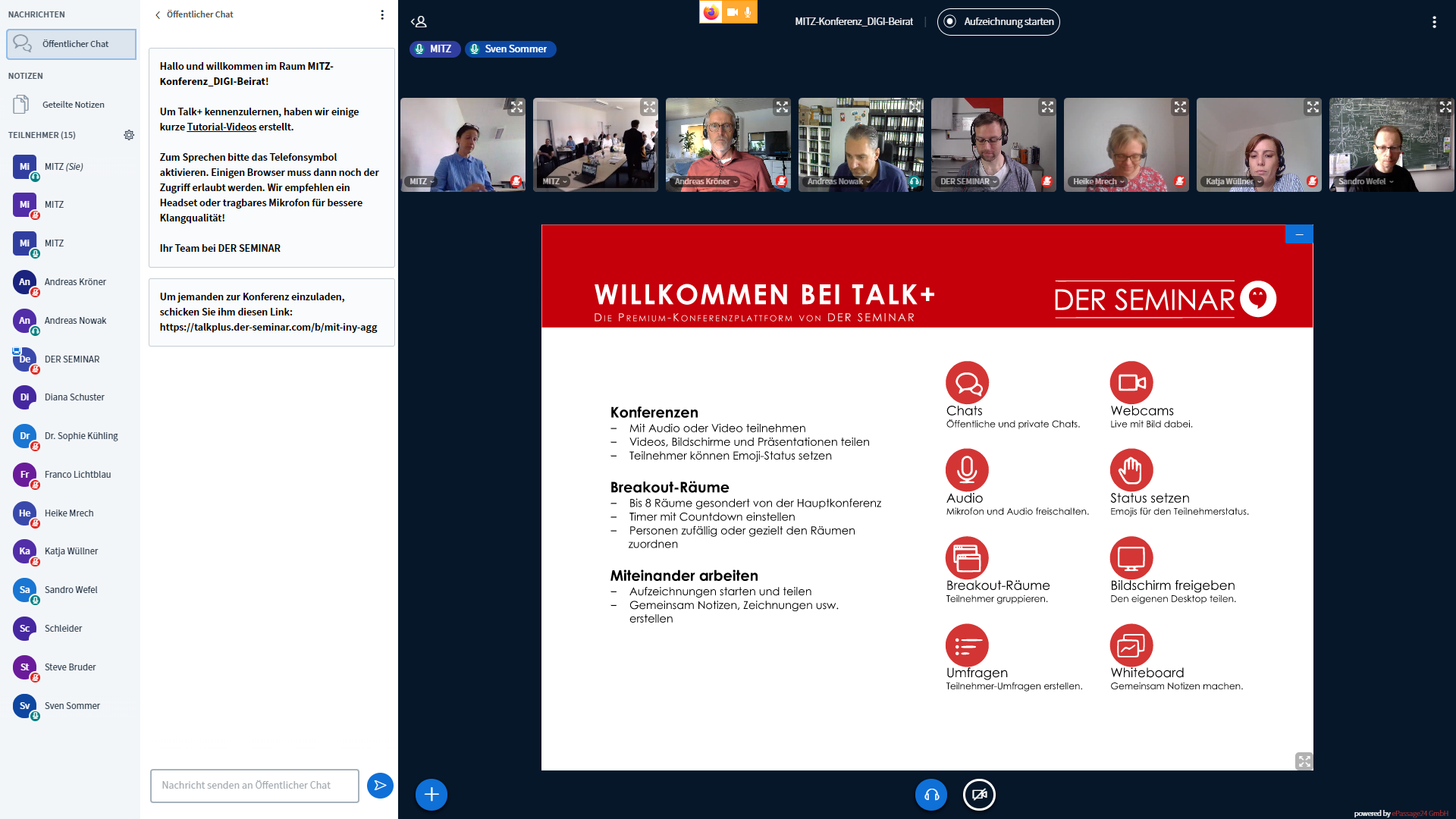The height and width of the screenshot is (819, 1456).
Task: Send the chat message with arrow button
Action: [x=380, y=786]
